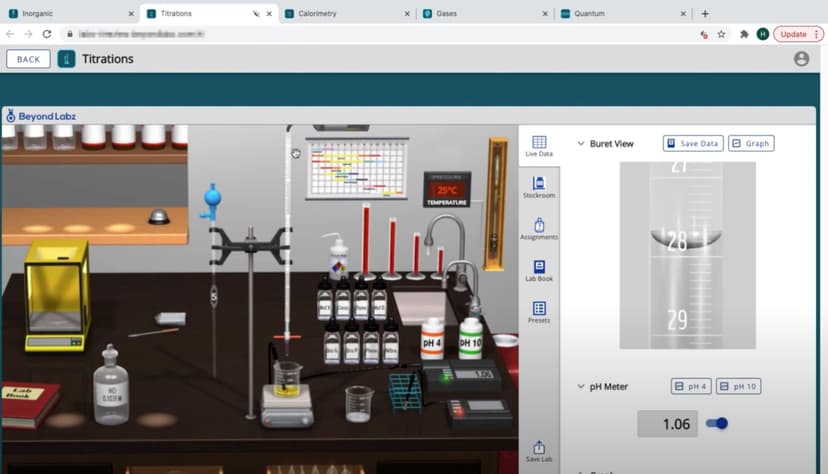Calibrate with the pH 10 button
Image resolution: width=828 pixels, height=474 pixels.
(x=738, y=386)
